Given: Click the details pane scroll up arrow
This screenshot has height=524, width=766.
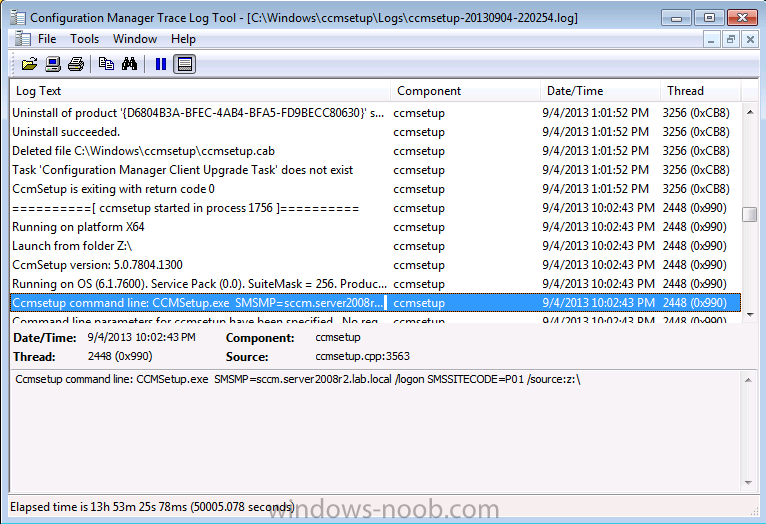Looking at the screenshot, I should click(748, 380).
